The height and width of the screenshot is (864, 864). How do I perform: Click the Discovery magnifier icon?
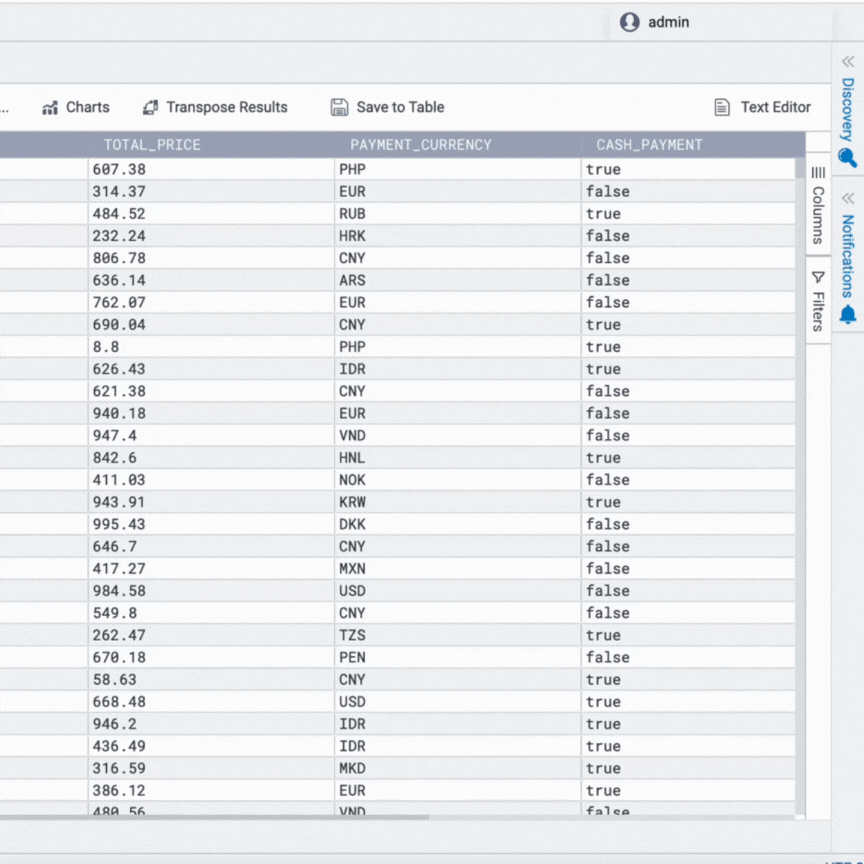[x=847, y=158]
